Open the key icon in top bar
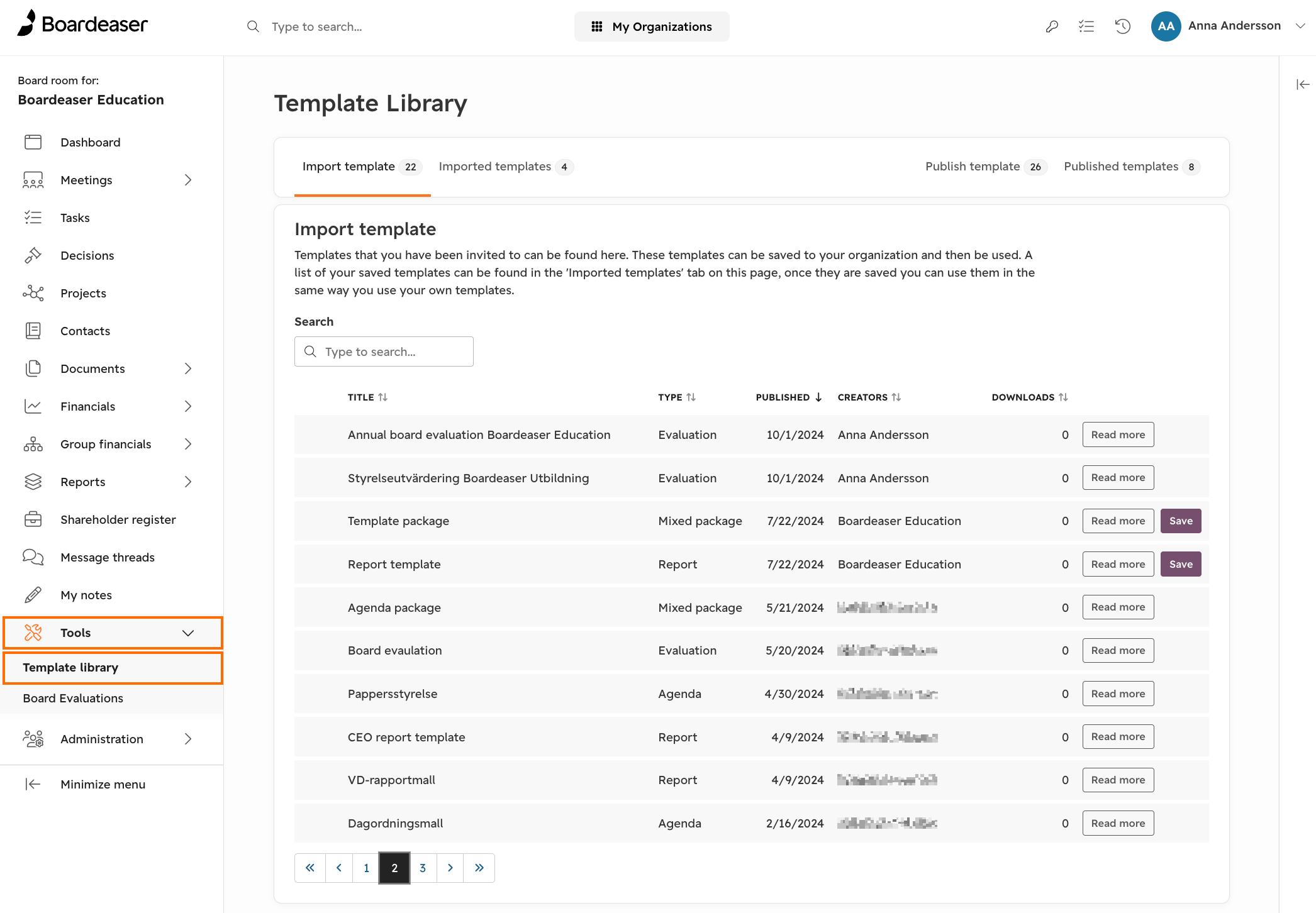This screenshot has width=1316, height=913. tap(1052, 26)
